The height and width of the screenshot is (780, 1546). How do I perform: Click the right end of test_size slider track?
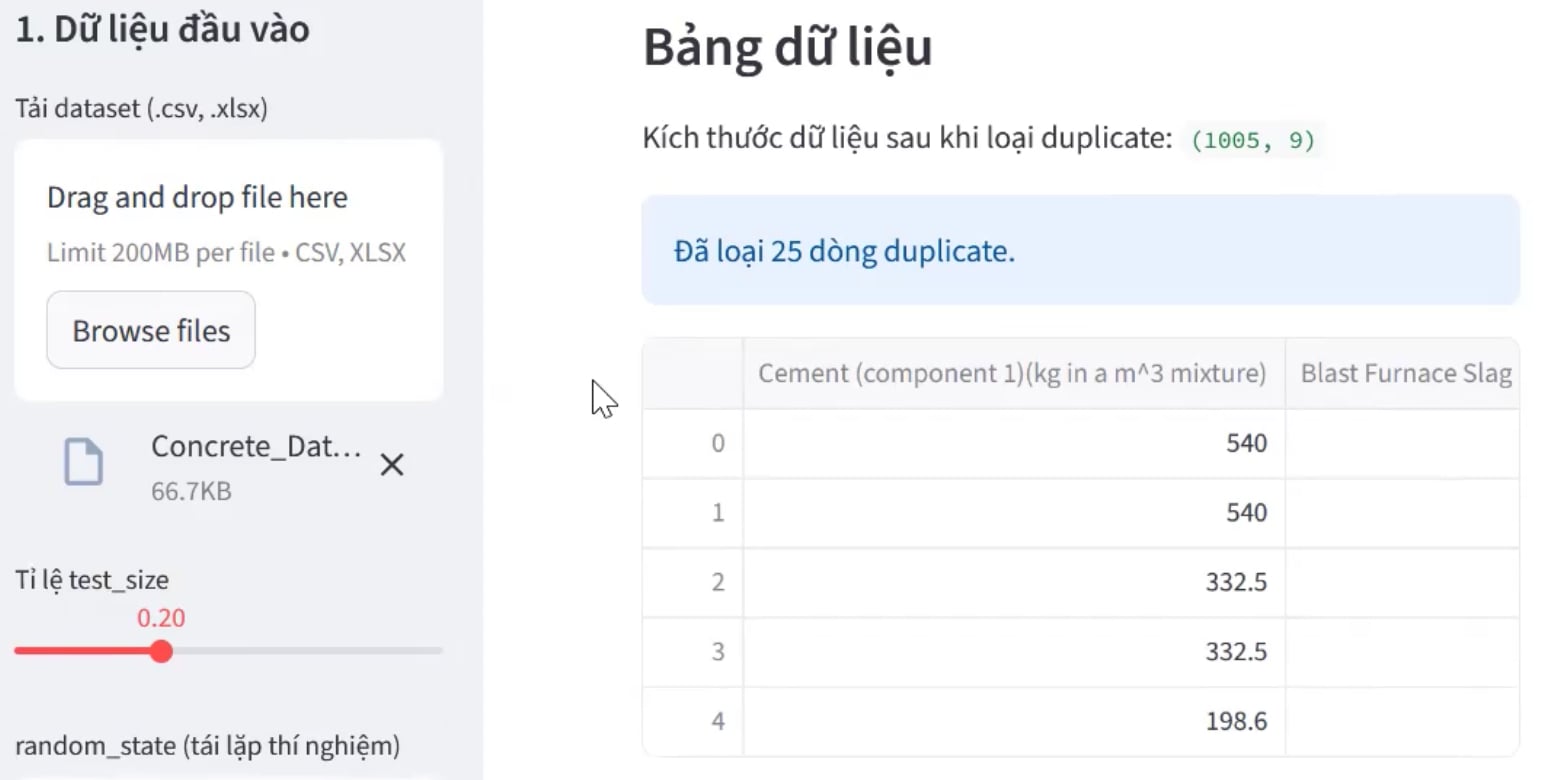click(x=438, y=652)
